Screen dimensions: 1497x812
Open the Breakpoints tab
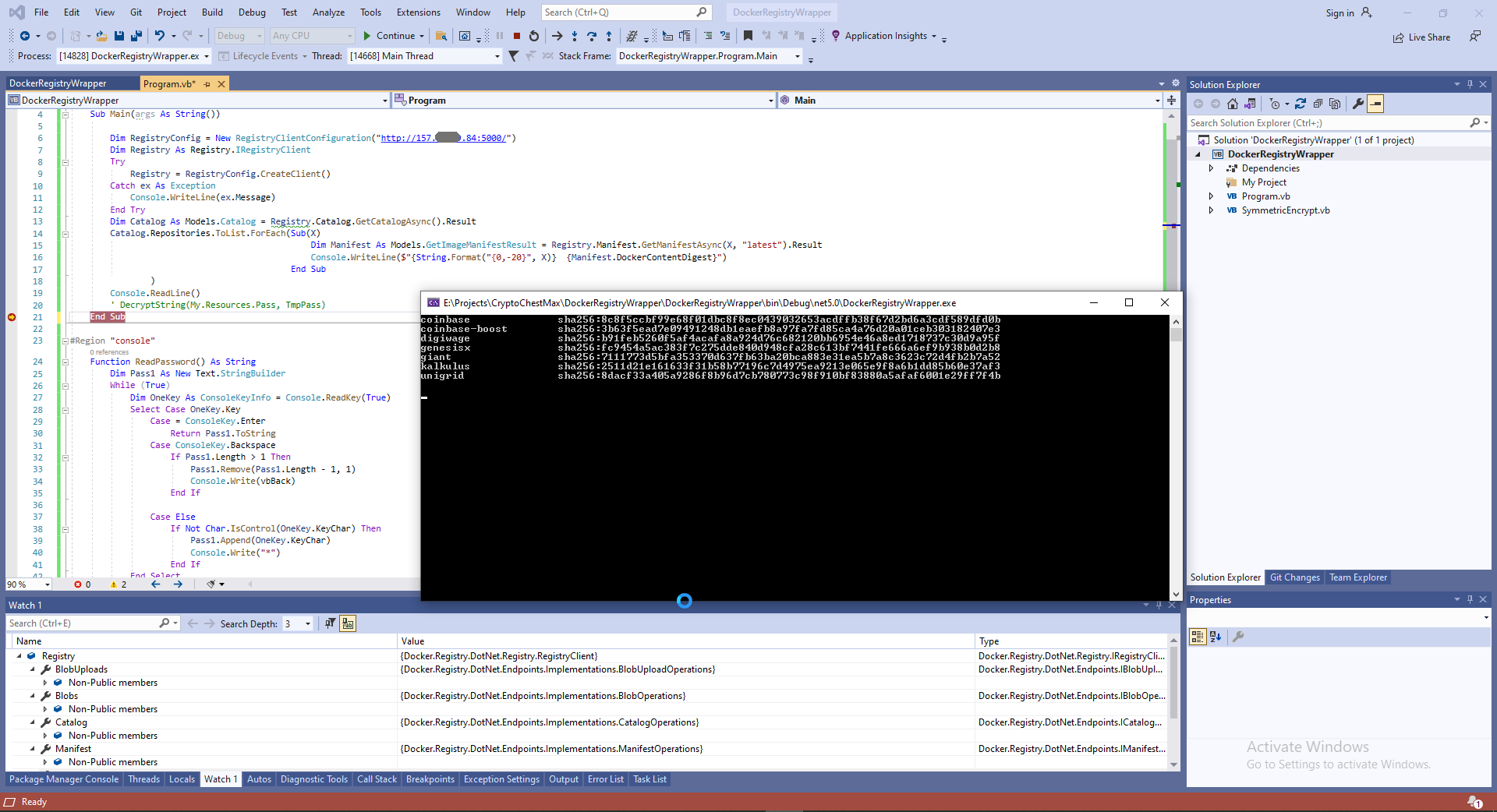(x=430, y=779)
